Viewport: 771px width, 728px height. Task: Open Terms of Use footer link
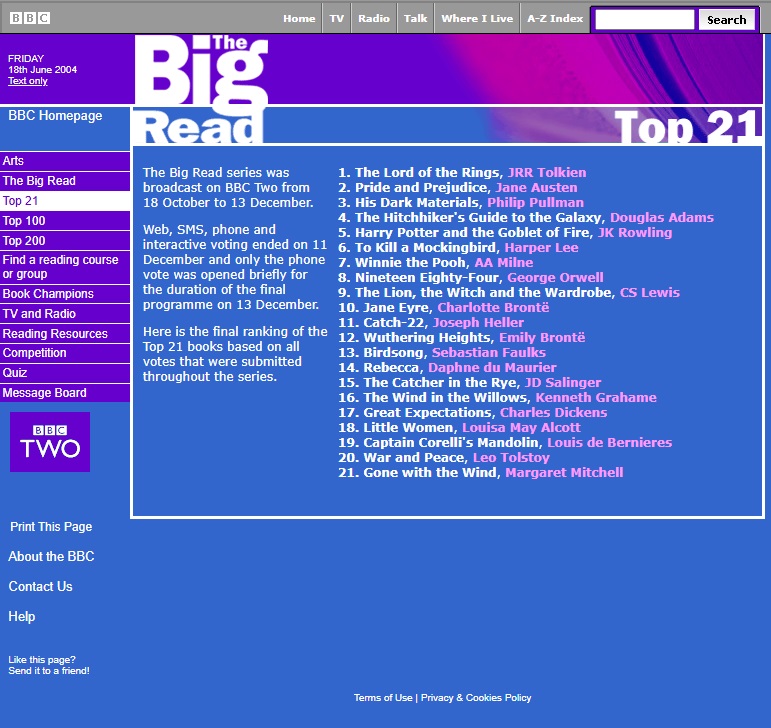click(x=383, y=698)
